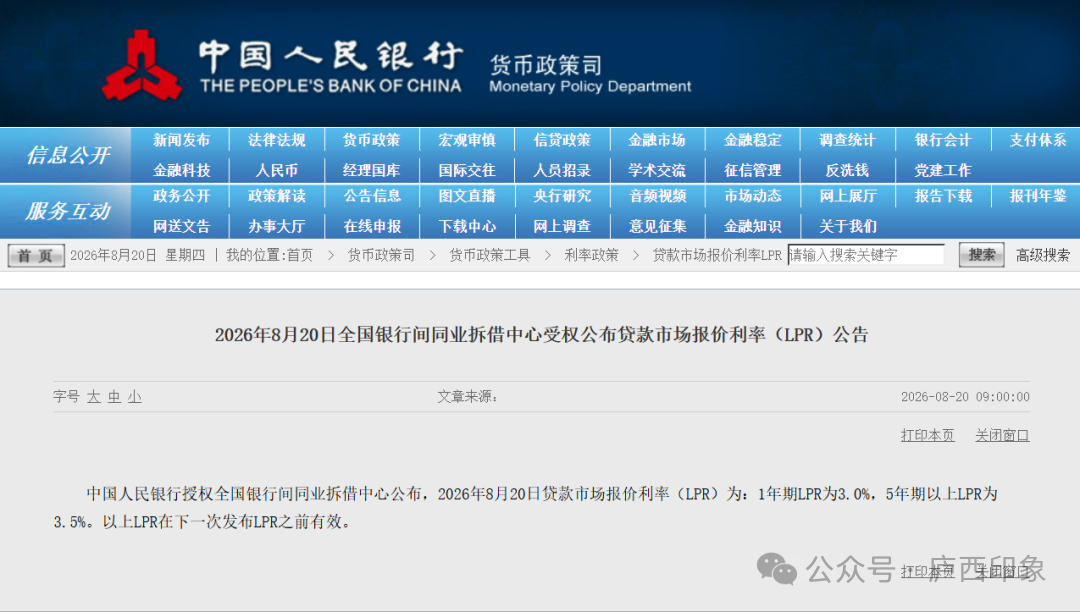
Task: Go to 信贷政策 section
Action: (x=562, y=140)
